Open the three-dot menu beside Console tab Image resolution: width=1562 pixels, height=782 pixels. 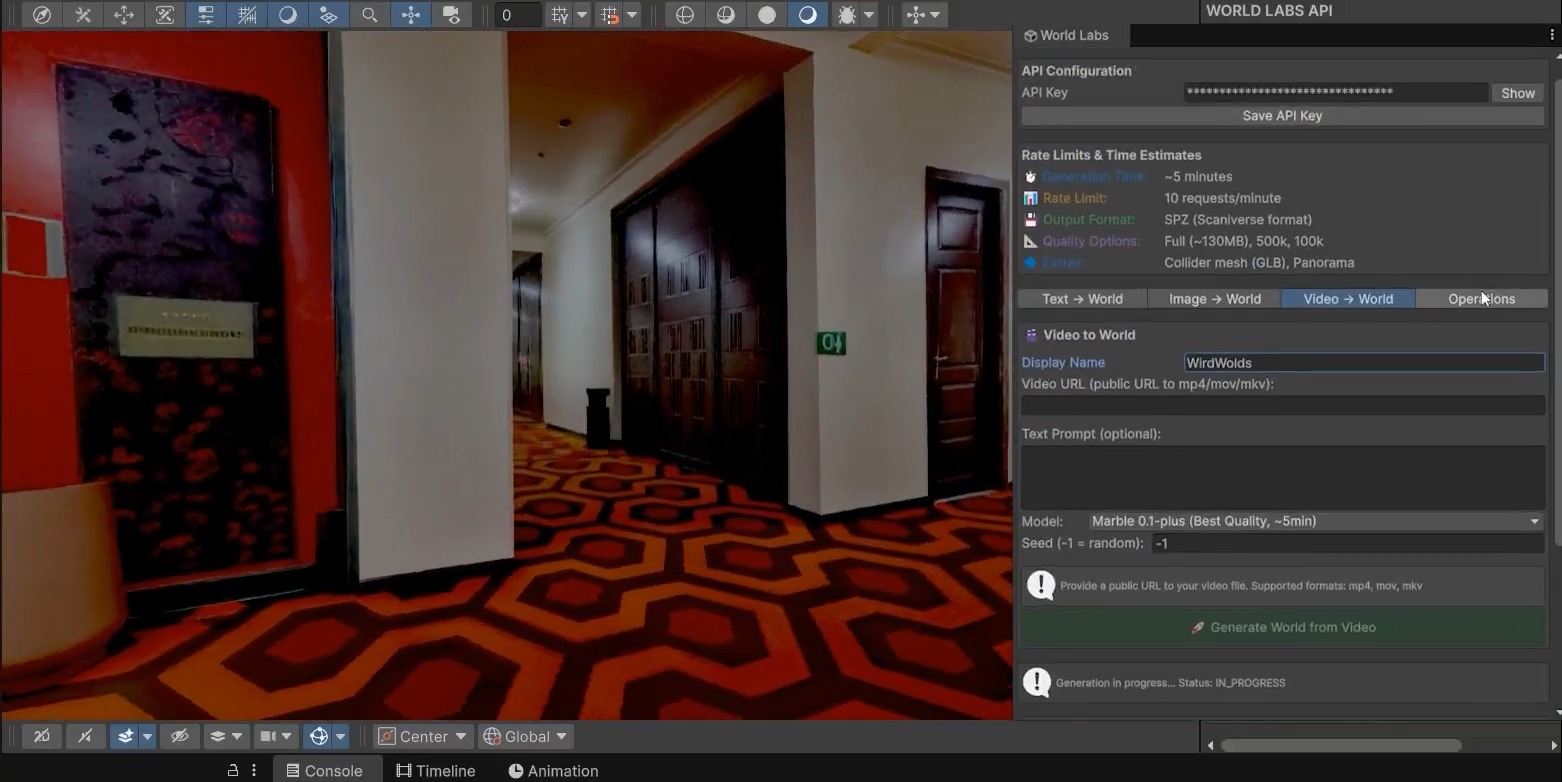click(254, 770)
